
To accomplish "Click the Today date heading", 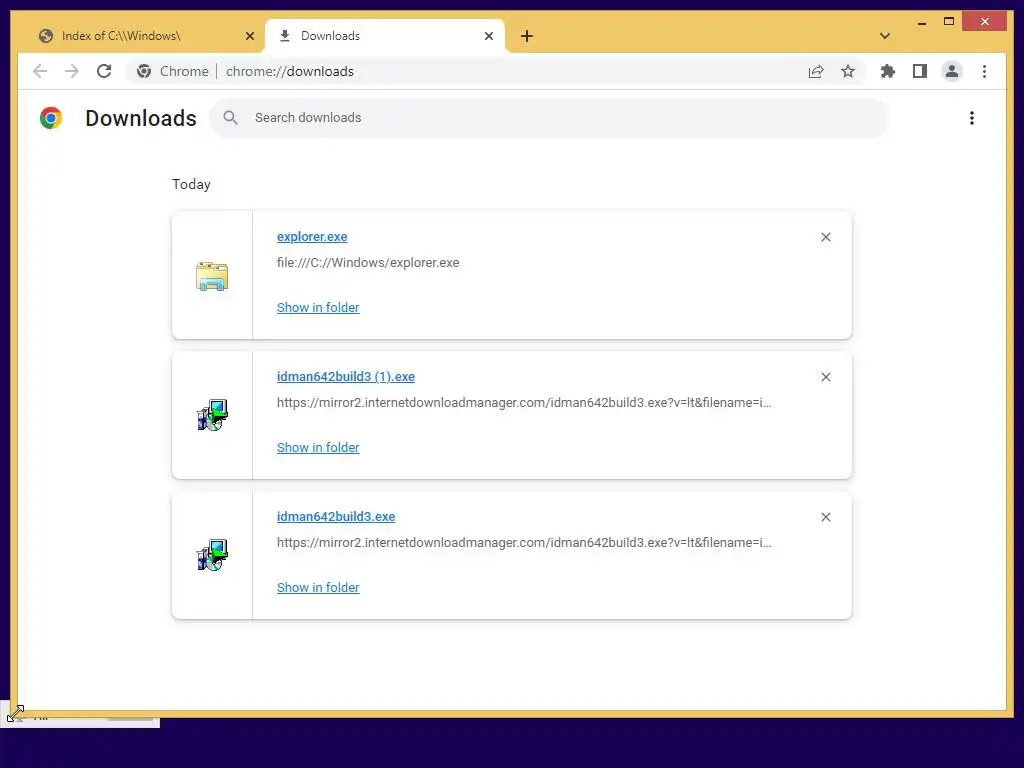I will pos(191,184).
